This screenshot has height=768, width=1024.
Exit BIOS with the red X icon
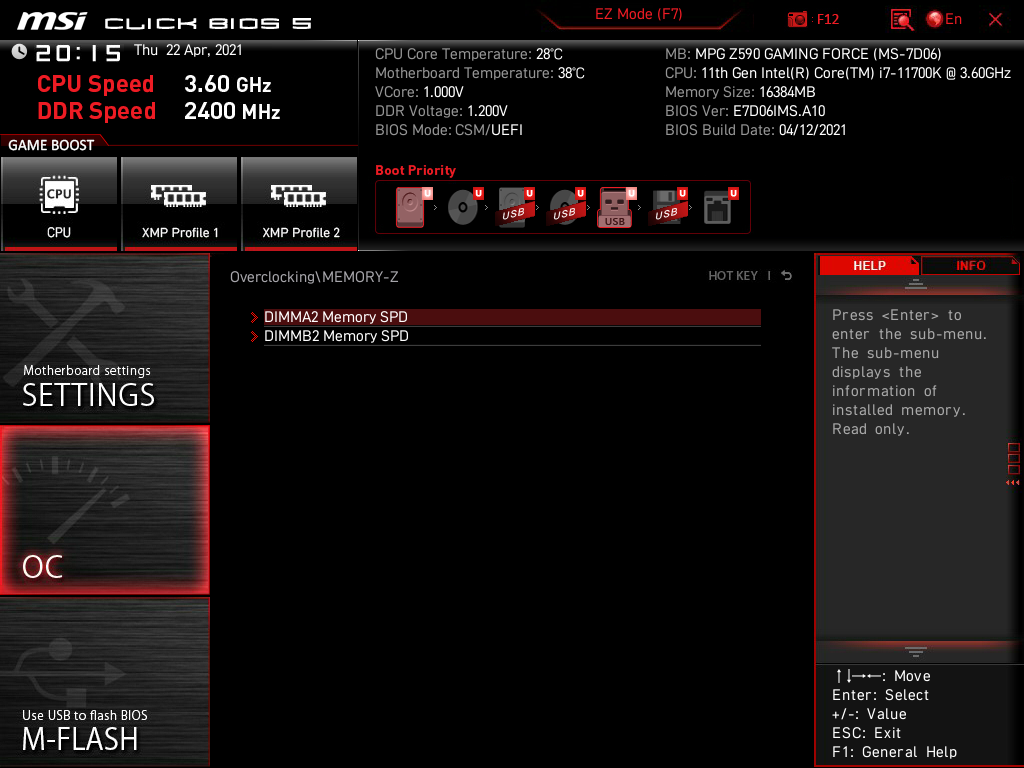995,20
